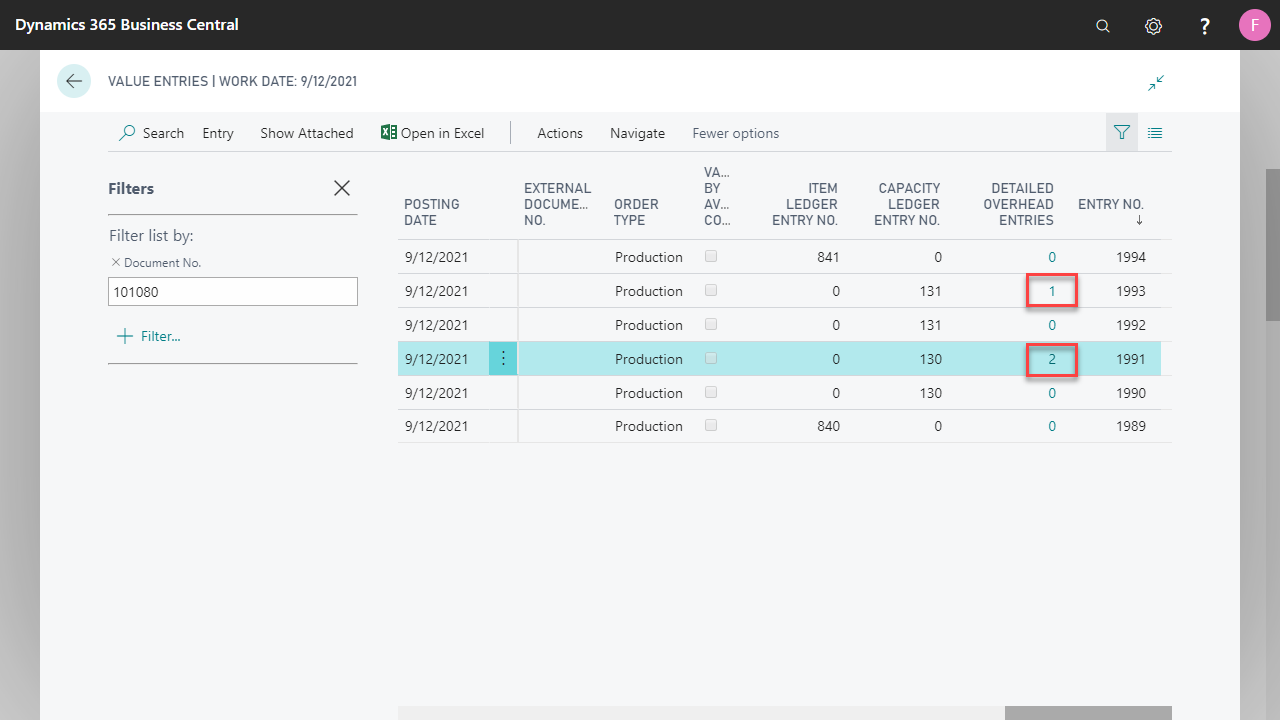Open the Valued by Average Cost header
The width and height of the screenshot is (1280, 720).
(x=717, y=196)
